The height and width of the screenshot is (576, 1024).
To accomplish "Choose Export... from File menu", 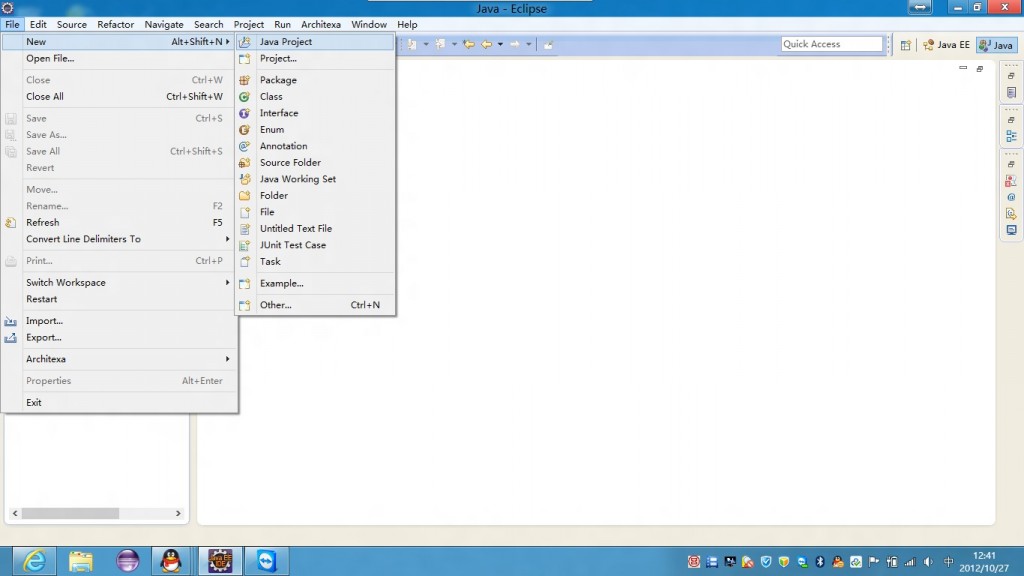I will [120, 337].
